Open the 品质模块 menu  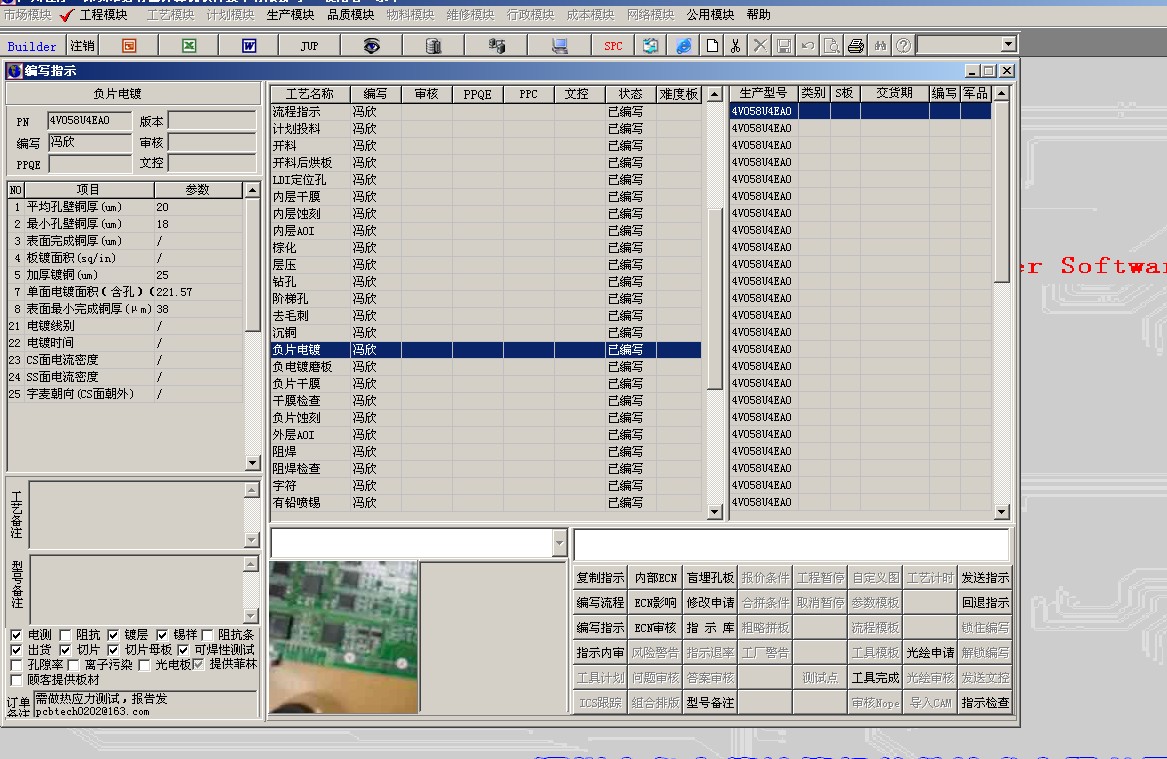pos(350,15)
